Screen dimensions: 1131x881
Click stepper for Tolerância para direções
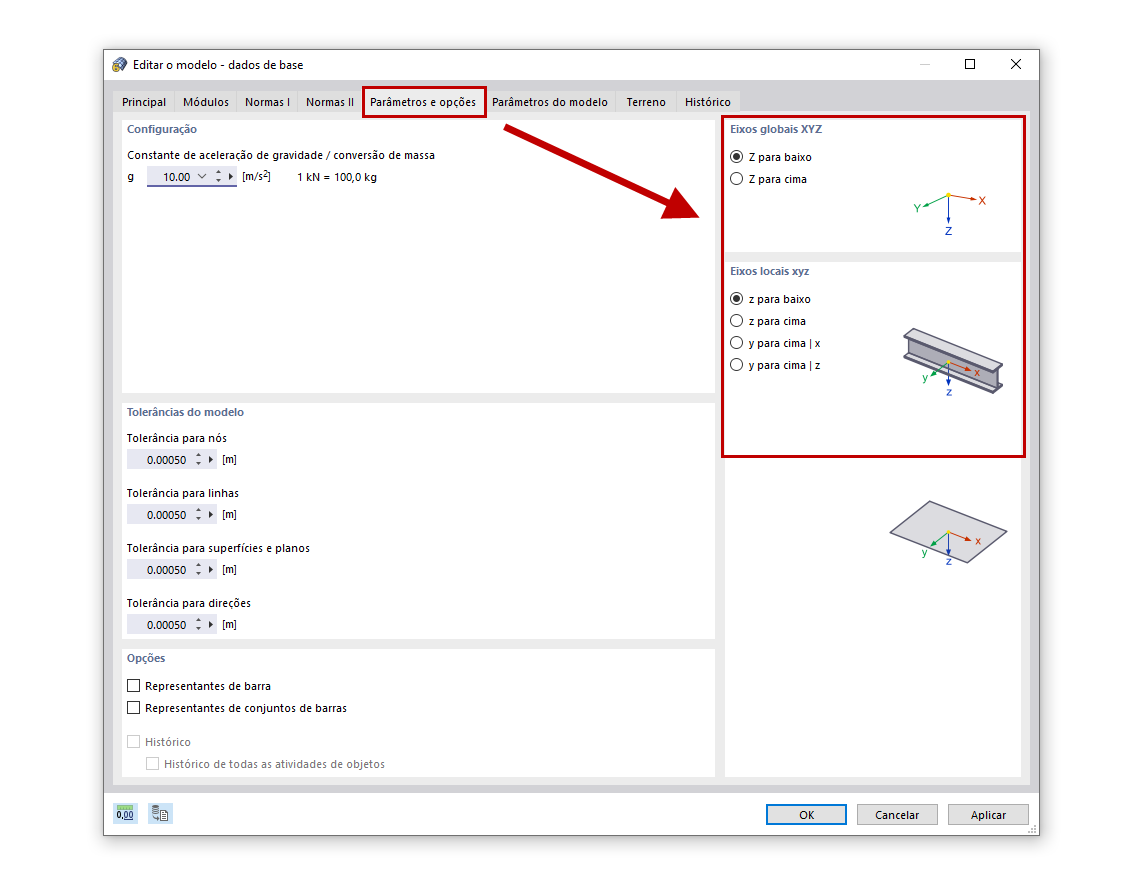pyautogui.click(x=198, y=625)
